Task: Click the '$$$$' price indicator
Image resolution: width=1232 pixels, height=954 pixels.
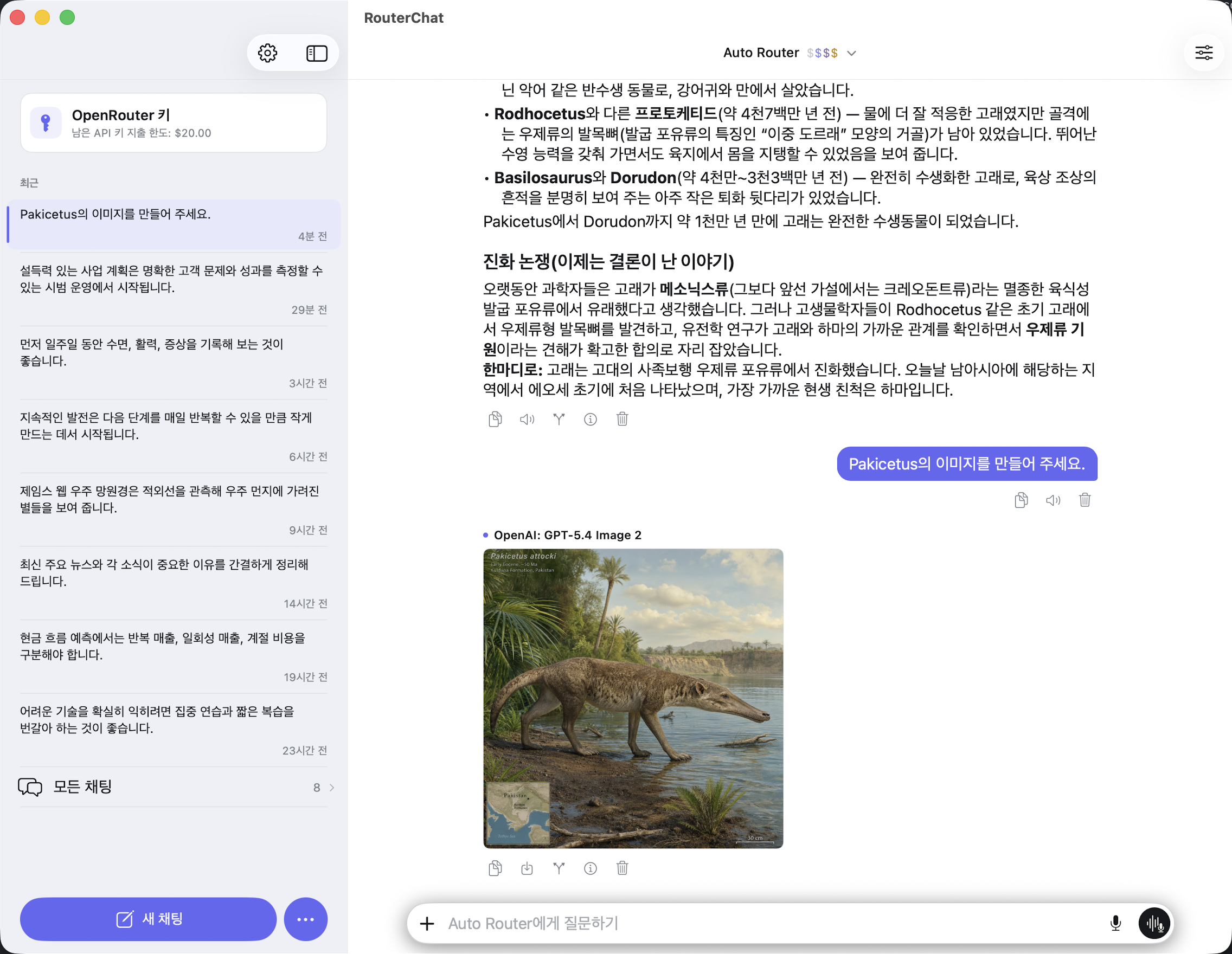Action: point(822,53)
